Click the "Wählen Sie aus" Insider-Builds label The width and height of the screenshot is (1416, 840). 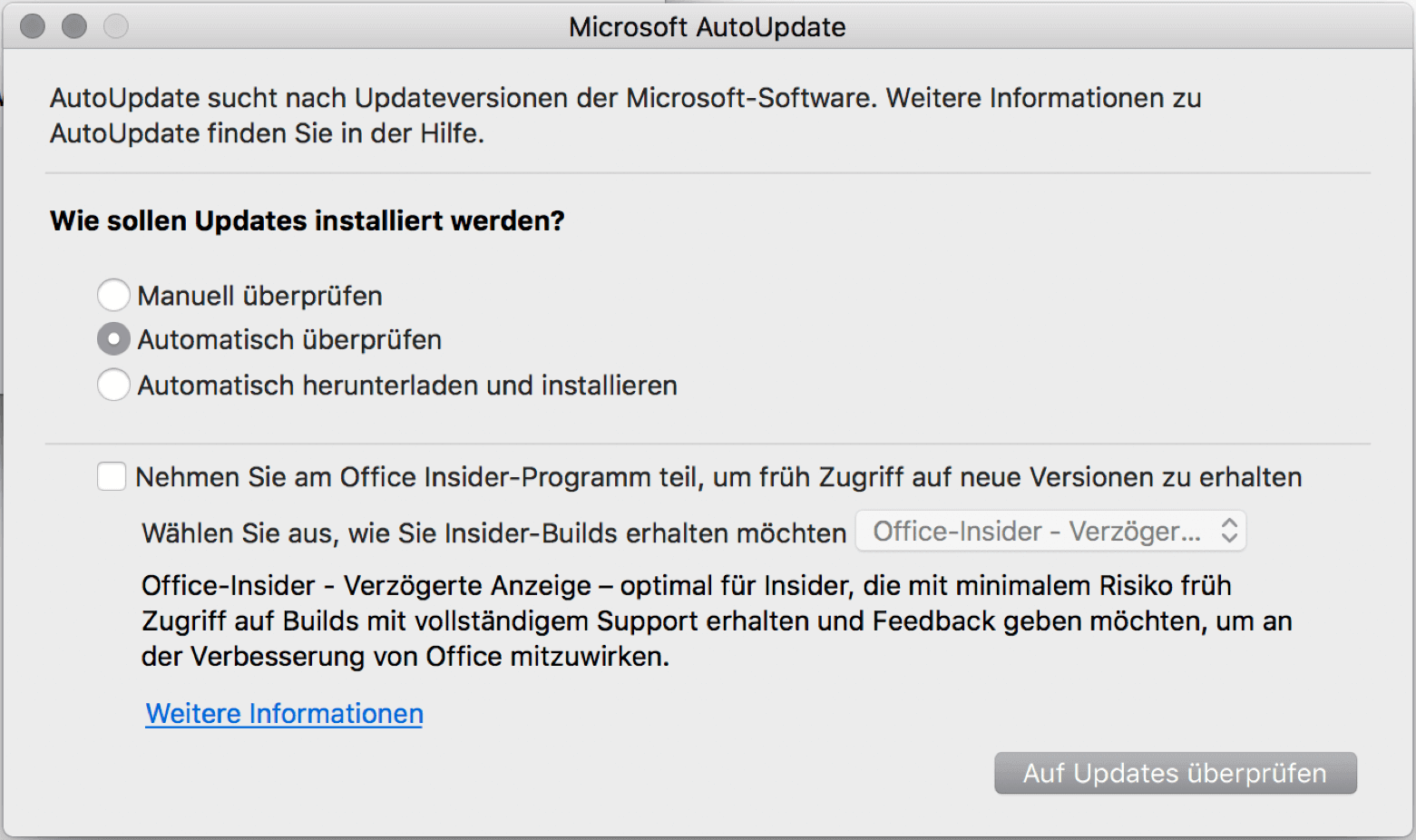493,532
